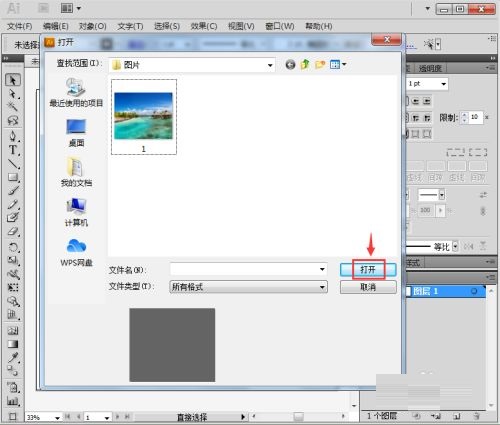The height and width of the screenshot is (425, 500).
Task: Go to next artboard
Action: click(117, 416)
